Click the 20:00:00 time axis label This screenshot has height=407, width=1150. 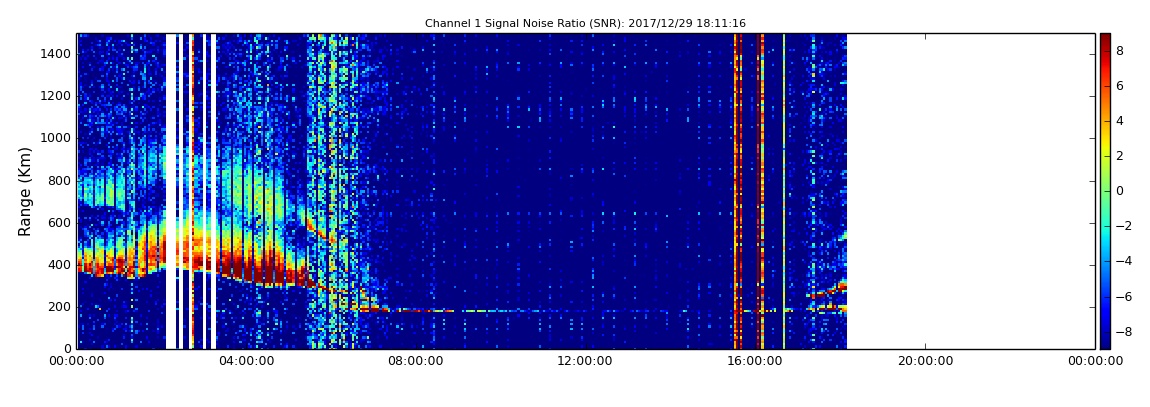pyautogui.click(x=925, y=362)
